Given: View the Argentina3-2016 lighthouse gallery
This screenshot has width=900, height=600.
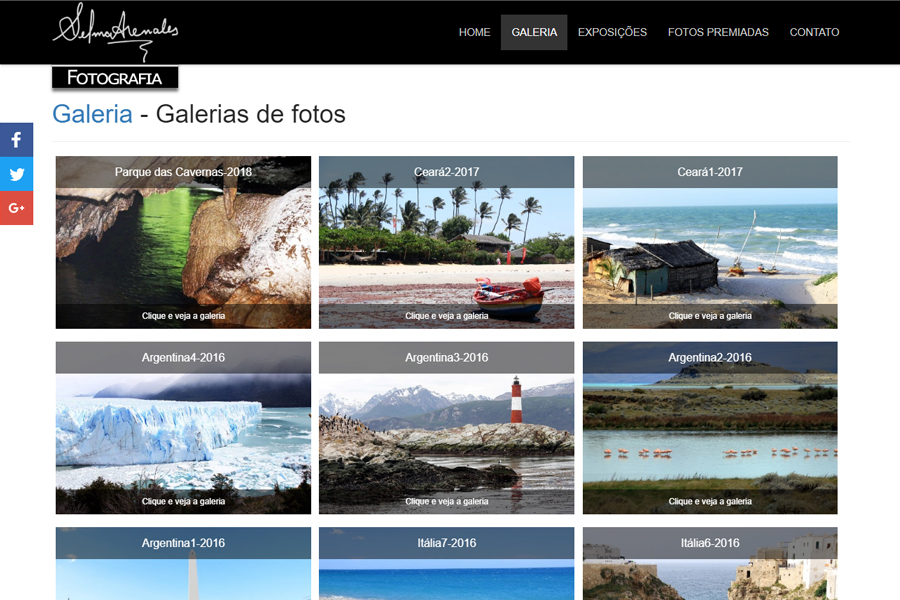Looking at the screenshot, I should click(x=447, y=428).
